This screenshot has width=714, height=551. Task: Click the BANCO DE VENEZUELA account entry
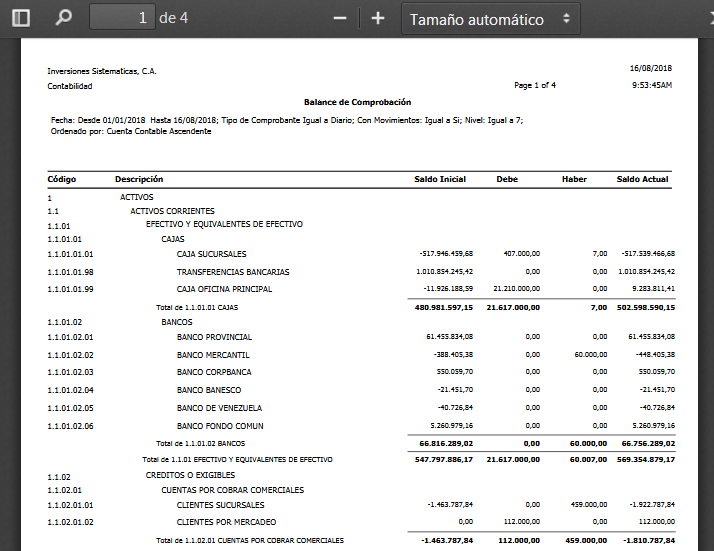219,407
